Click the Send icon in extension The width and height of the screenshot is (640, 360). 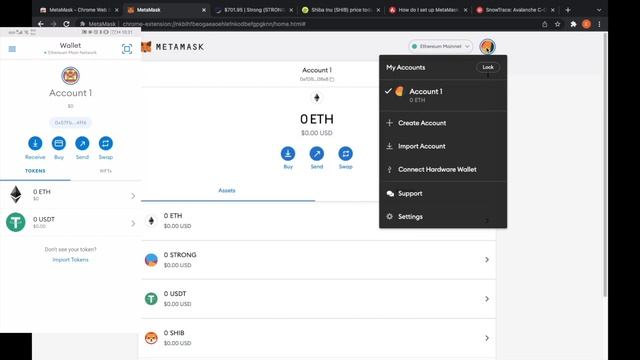(317, 153)
